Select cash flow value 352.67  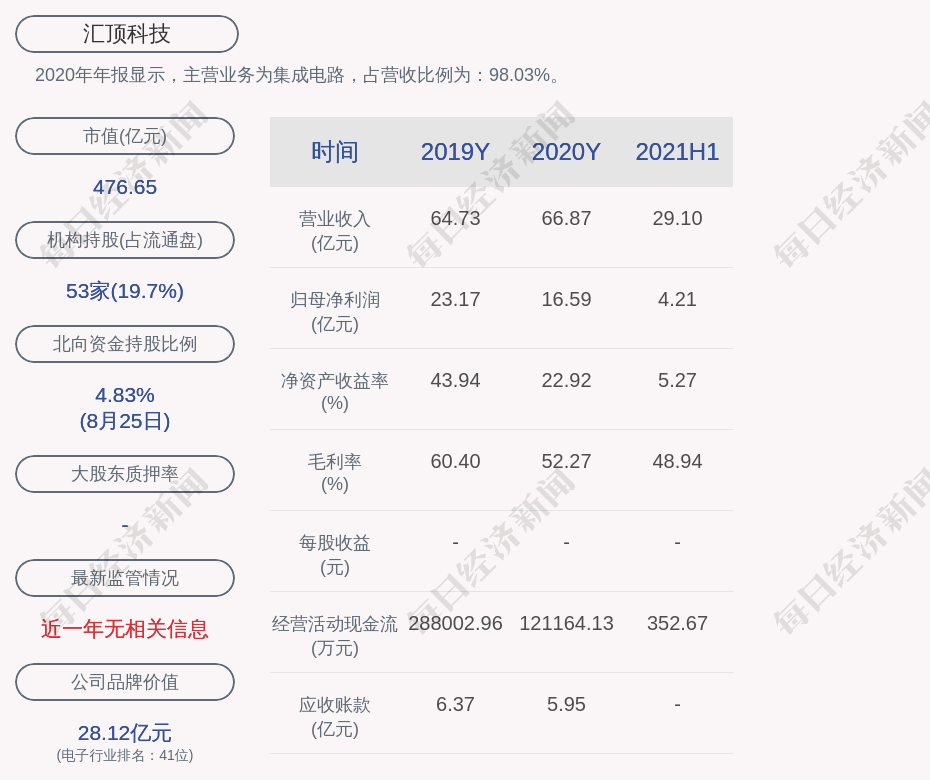pyautogui.click(x=677, y=623)
